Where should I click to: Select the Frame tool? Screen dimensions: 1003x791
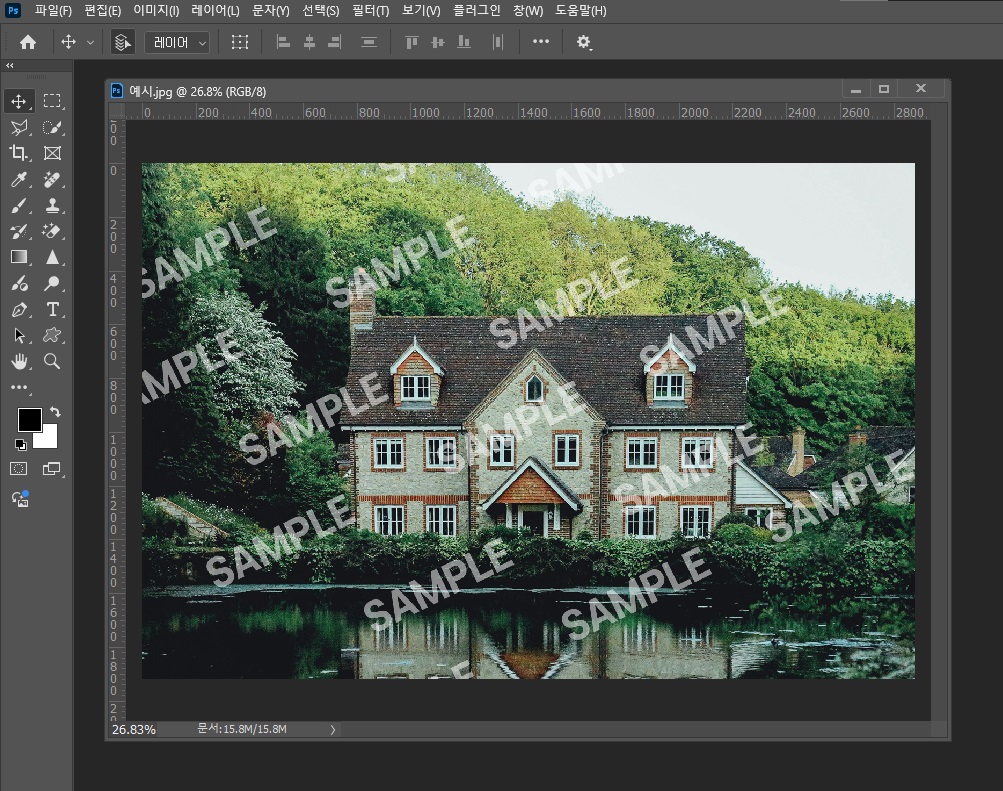pos(52,153)
